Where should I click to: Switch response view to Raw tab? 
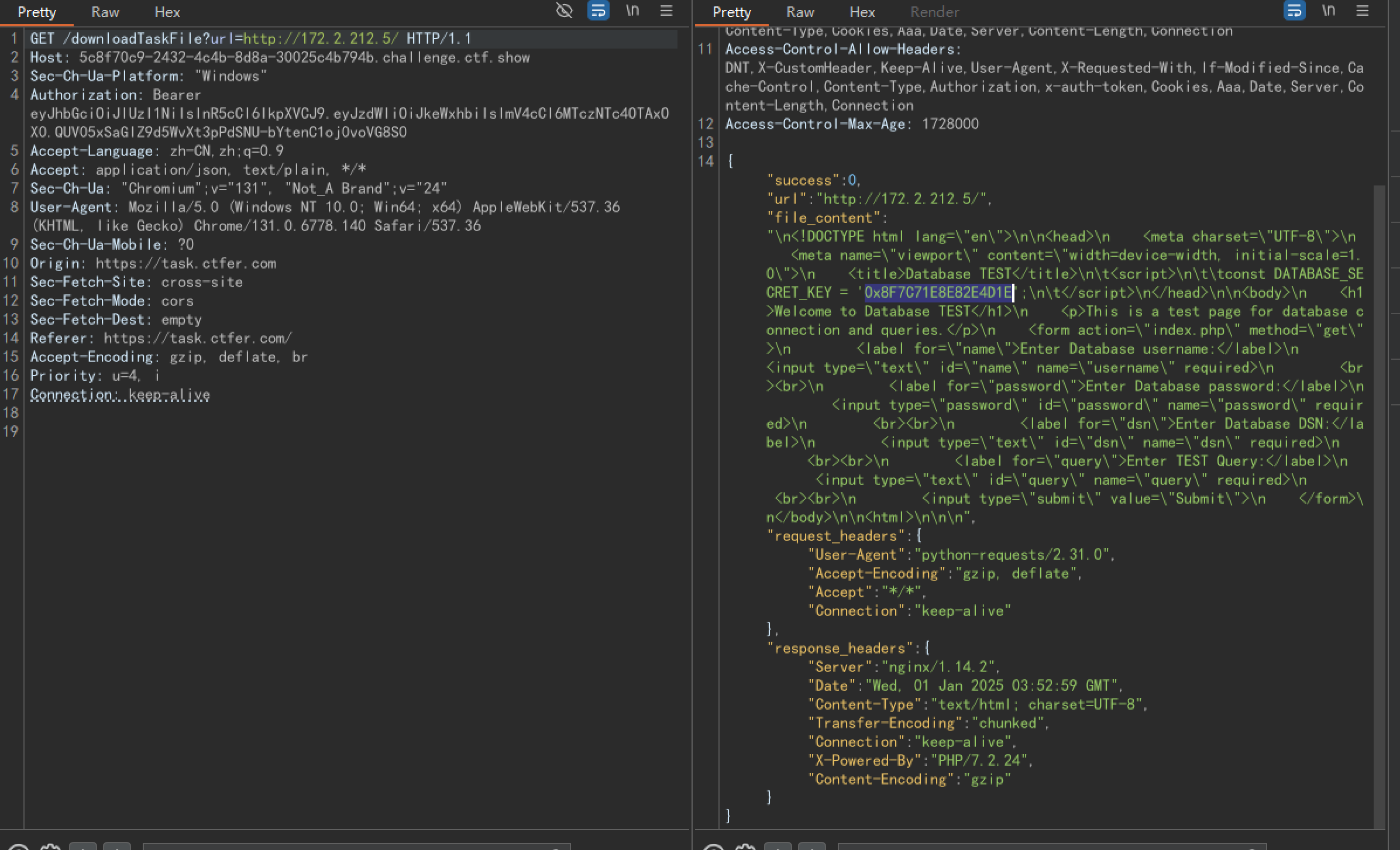800,12
